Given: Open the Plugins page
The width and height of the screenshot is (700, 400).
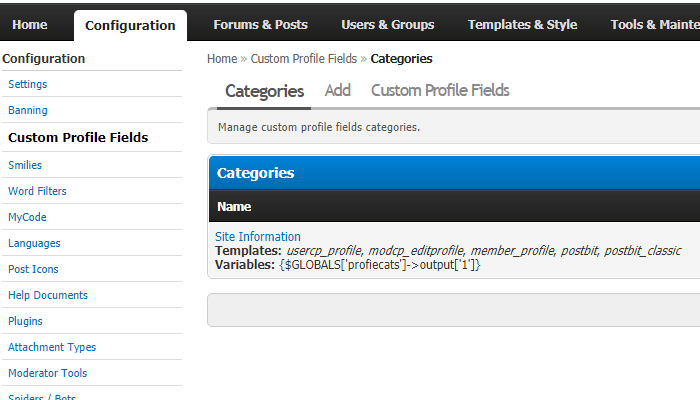Looking at the screenshot, I should tap(25, 321).
